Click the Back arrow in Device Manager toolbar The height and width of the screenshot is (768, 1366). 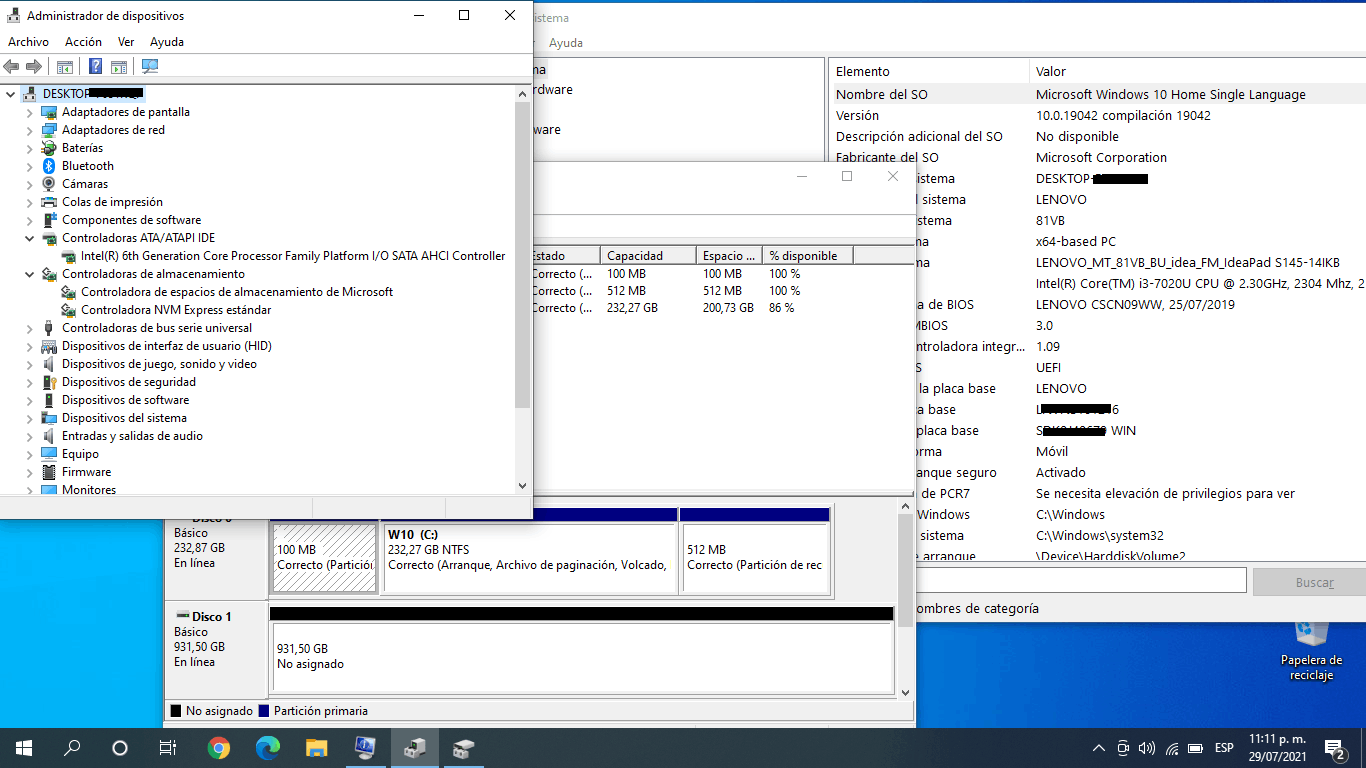[11, 66]
